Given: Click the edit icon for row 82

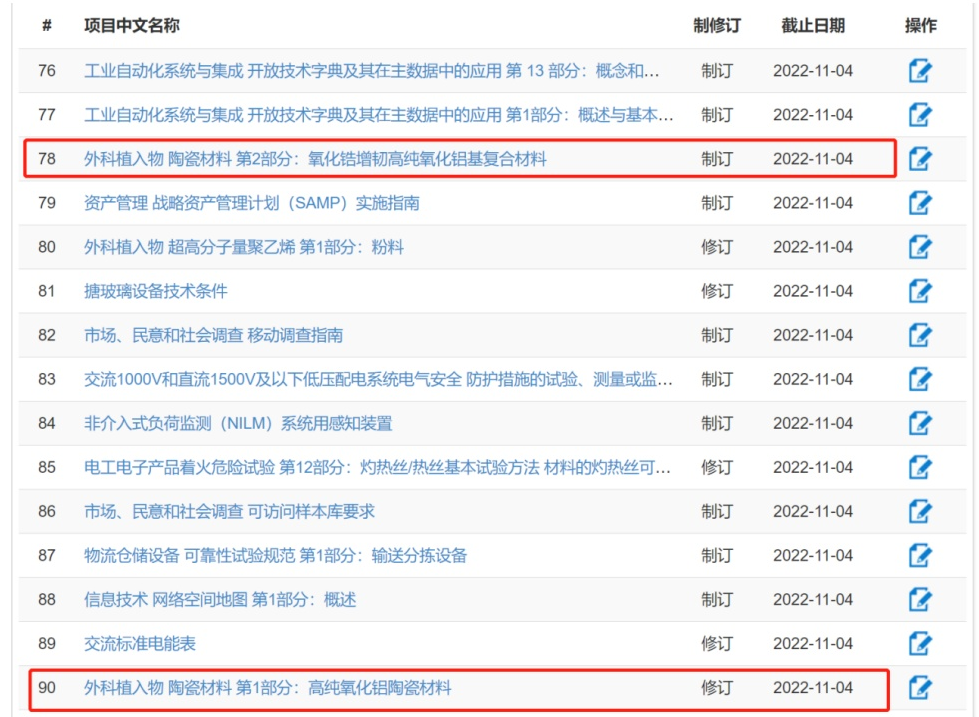Looking at the screenshot, I should click(919, 335).
